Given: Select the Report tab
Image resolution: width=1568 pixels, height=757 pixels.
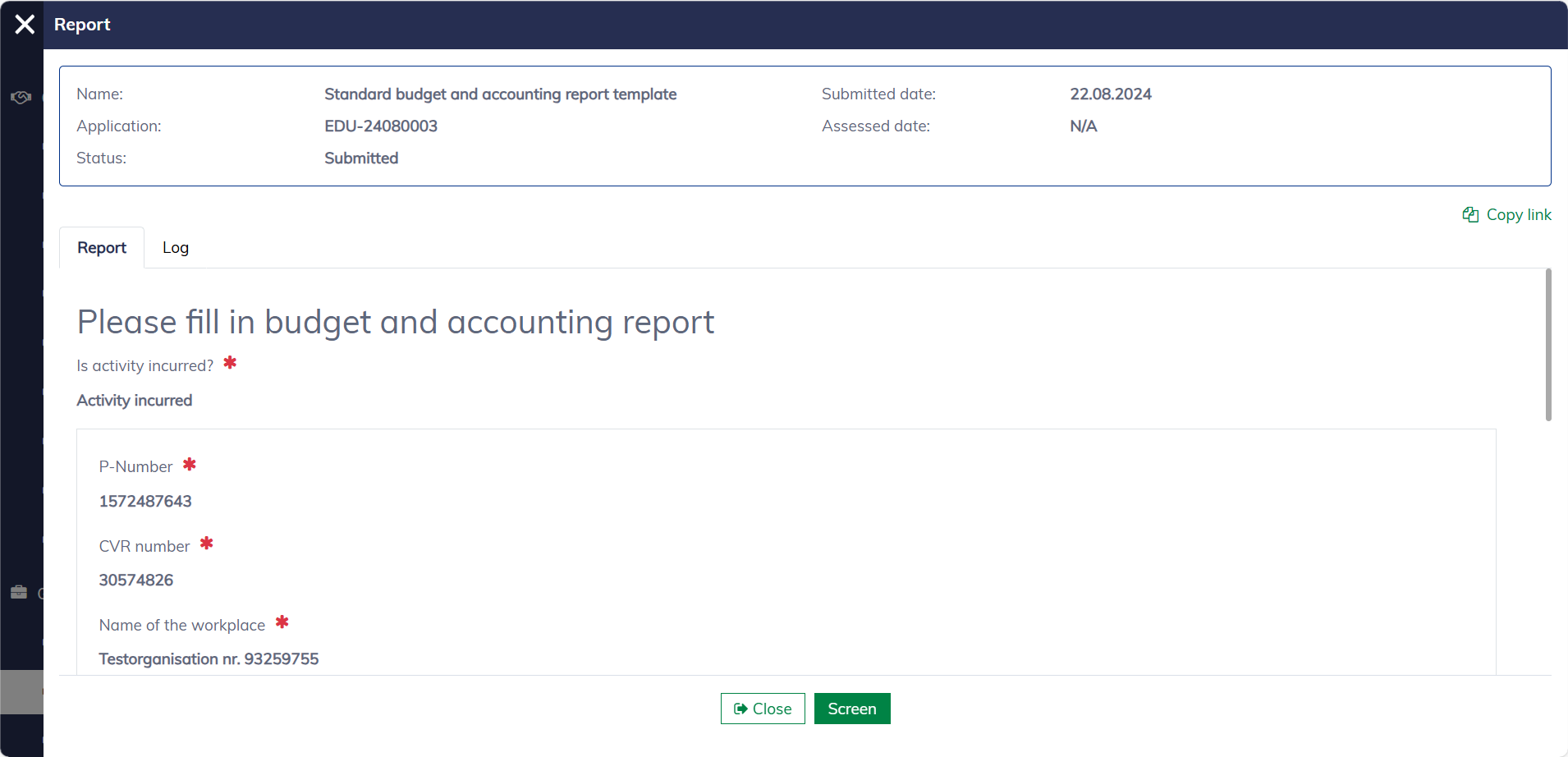Looking at the screenshot, I should click(x=102, y=248).
